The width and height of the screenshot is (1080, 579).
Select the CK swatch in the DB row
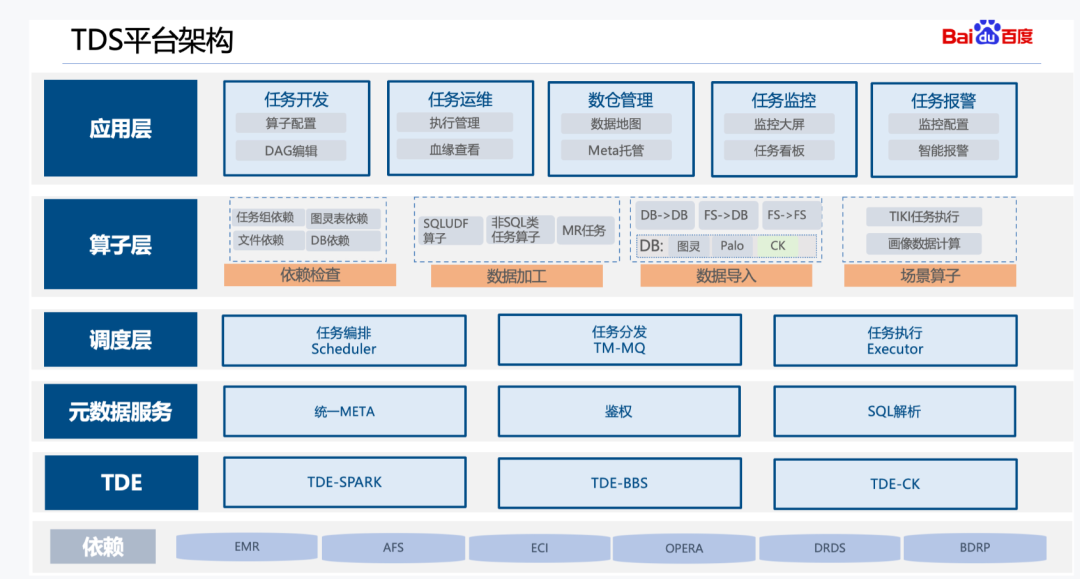click(778, 245)
